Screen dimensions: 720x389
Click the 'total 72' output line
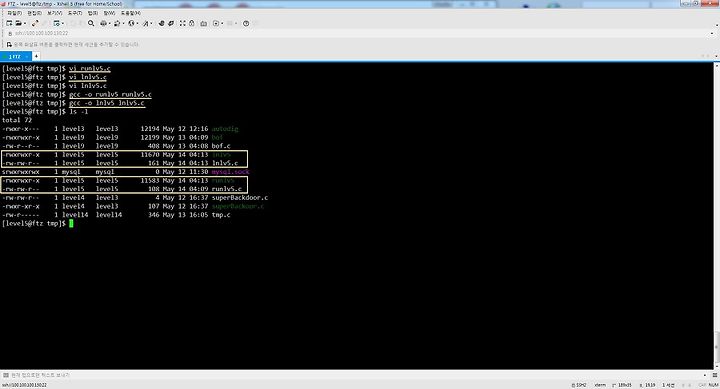point(17,120)
